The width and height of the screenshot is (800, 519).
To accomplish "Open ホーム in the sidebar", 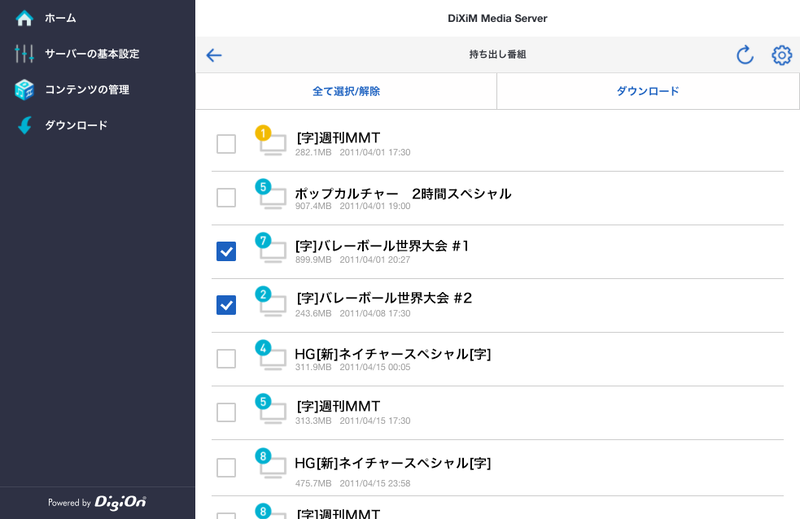I will coord(60,18).
